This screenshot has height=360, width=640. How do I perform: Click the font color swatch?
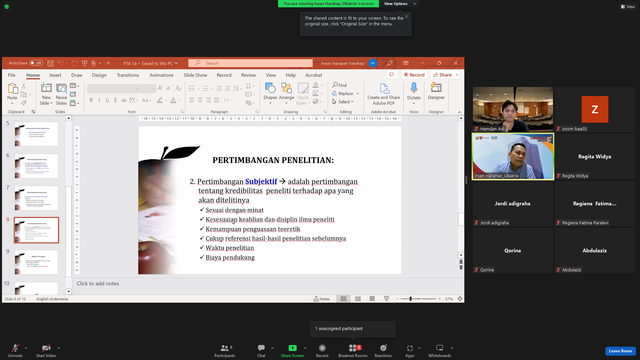point(173,100)
